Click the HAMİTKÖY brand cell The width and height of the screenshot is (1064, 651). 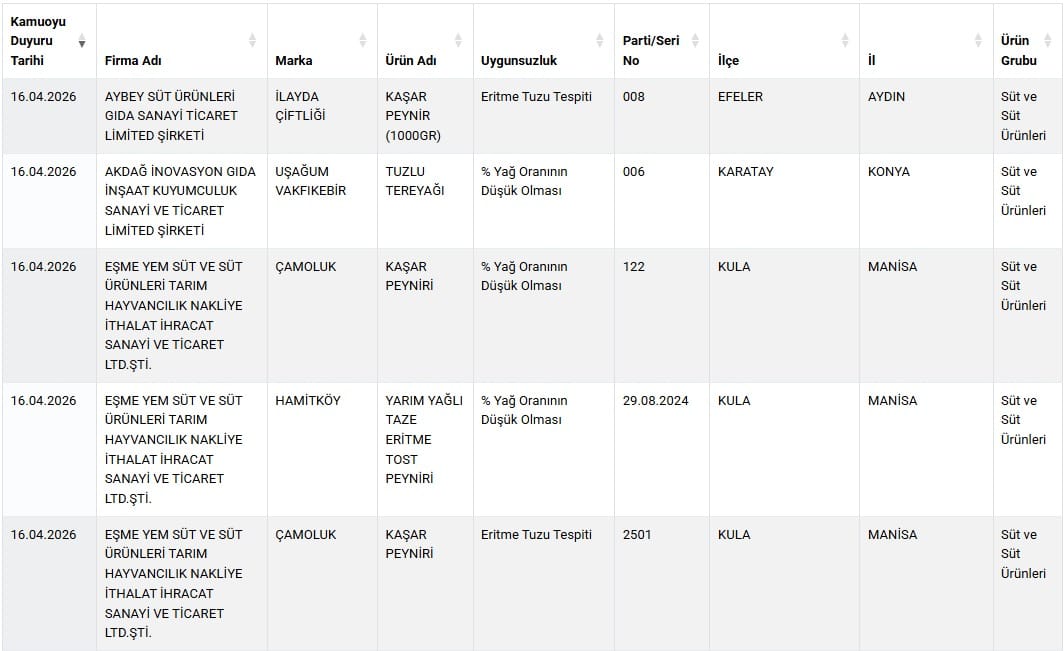[308, 401]
